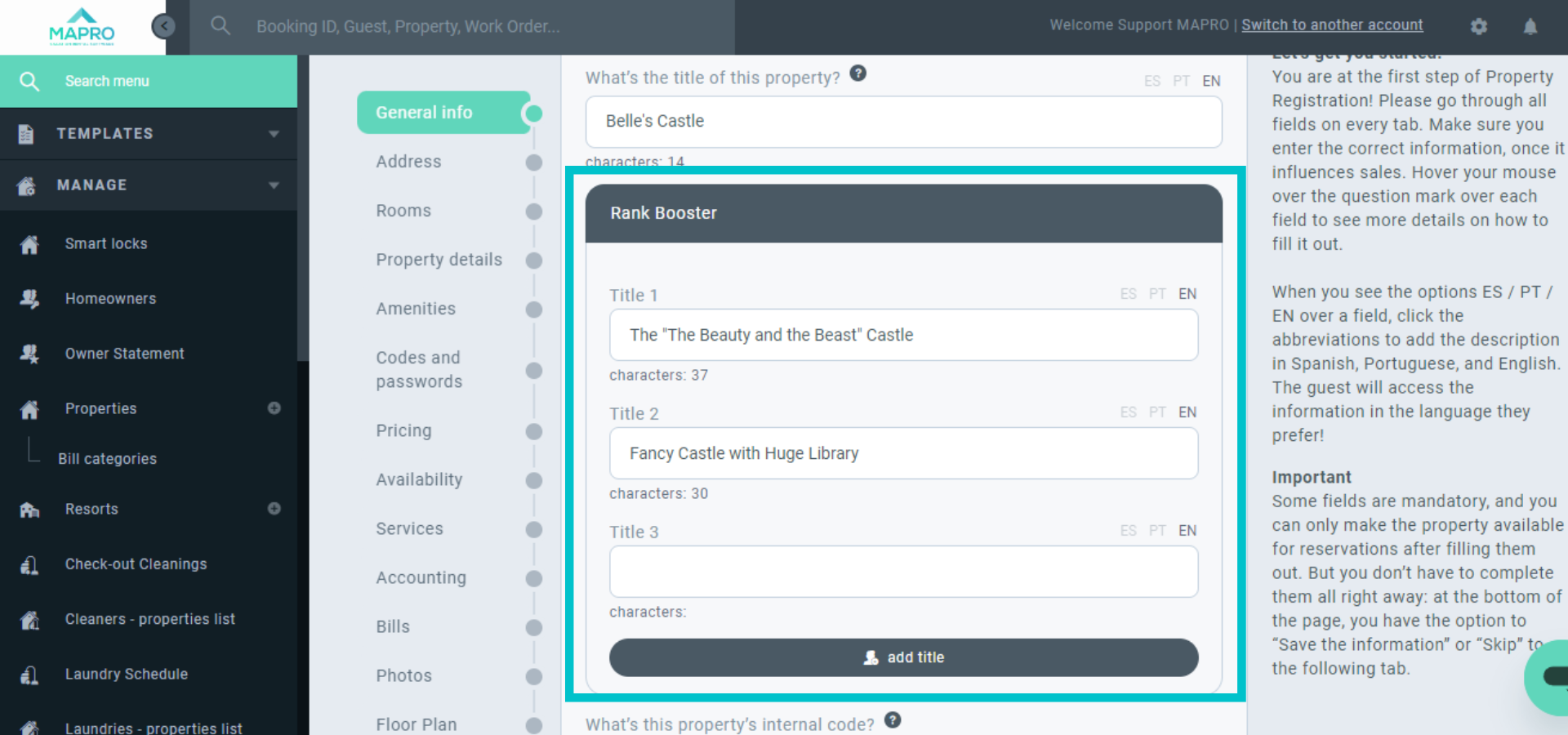This screenshot has width=1568, height=735.
Task: Collapse the MANAGE menu section
Action: coord(149,185)
